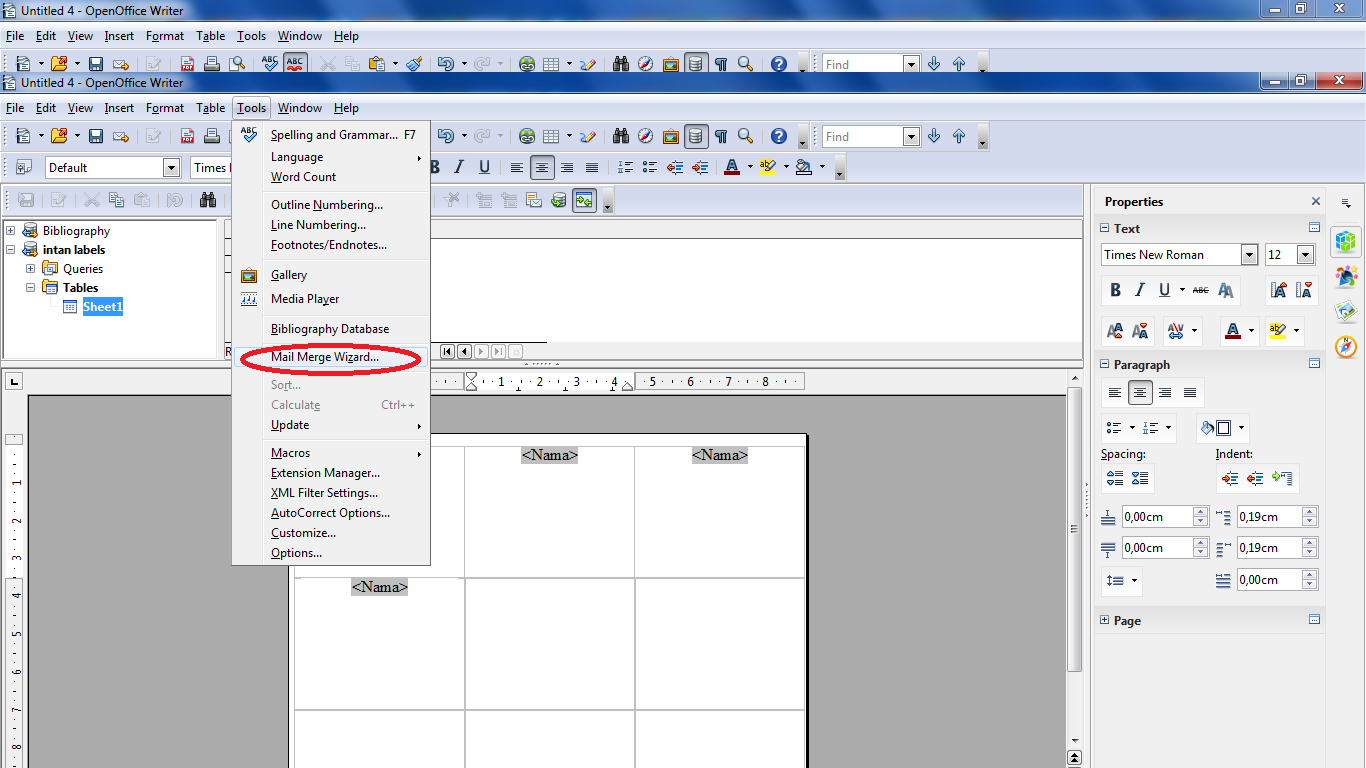Collapse the intan labels database node
1366x768 pixels.
11,250
